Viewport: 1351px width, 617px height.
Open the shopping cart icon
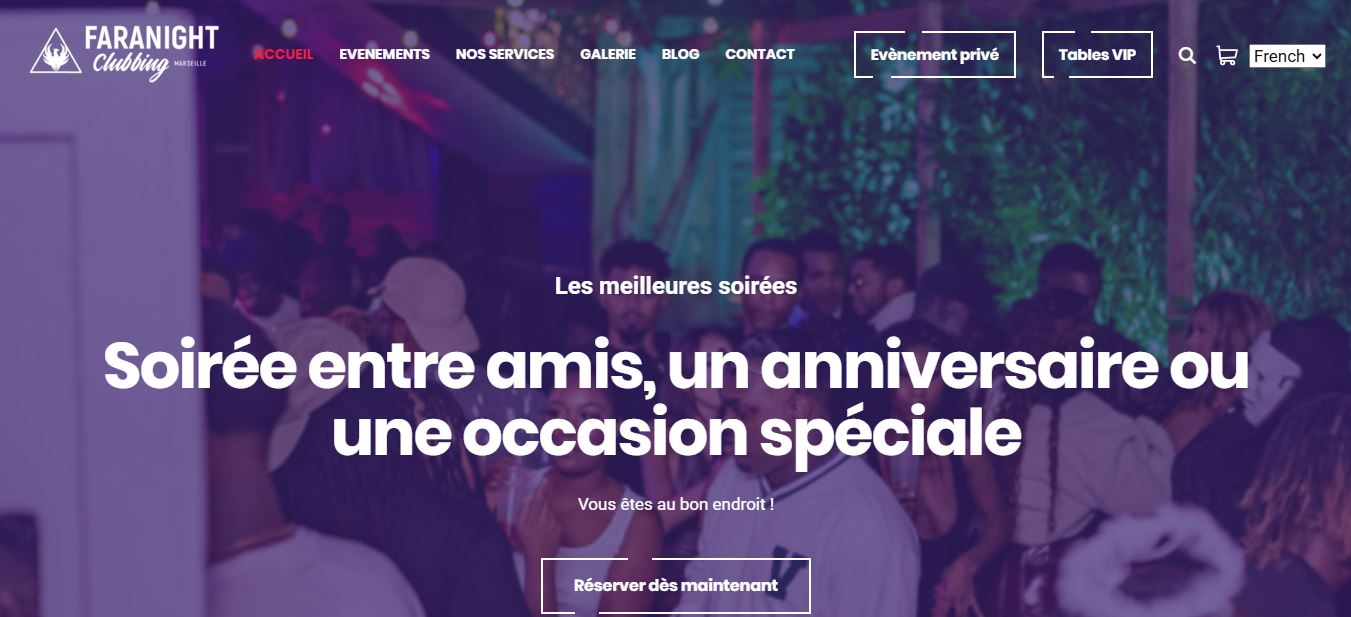click(1226, 56)
